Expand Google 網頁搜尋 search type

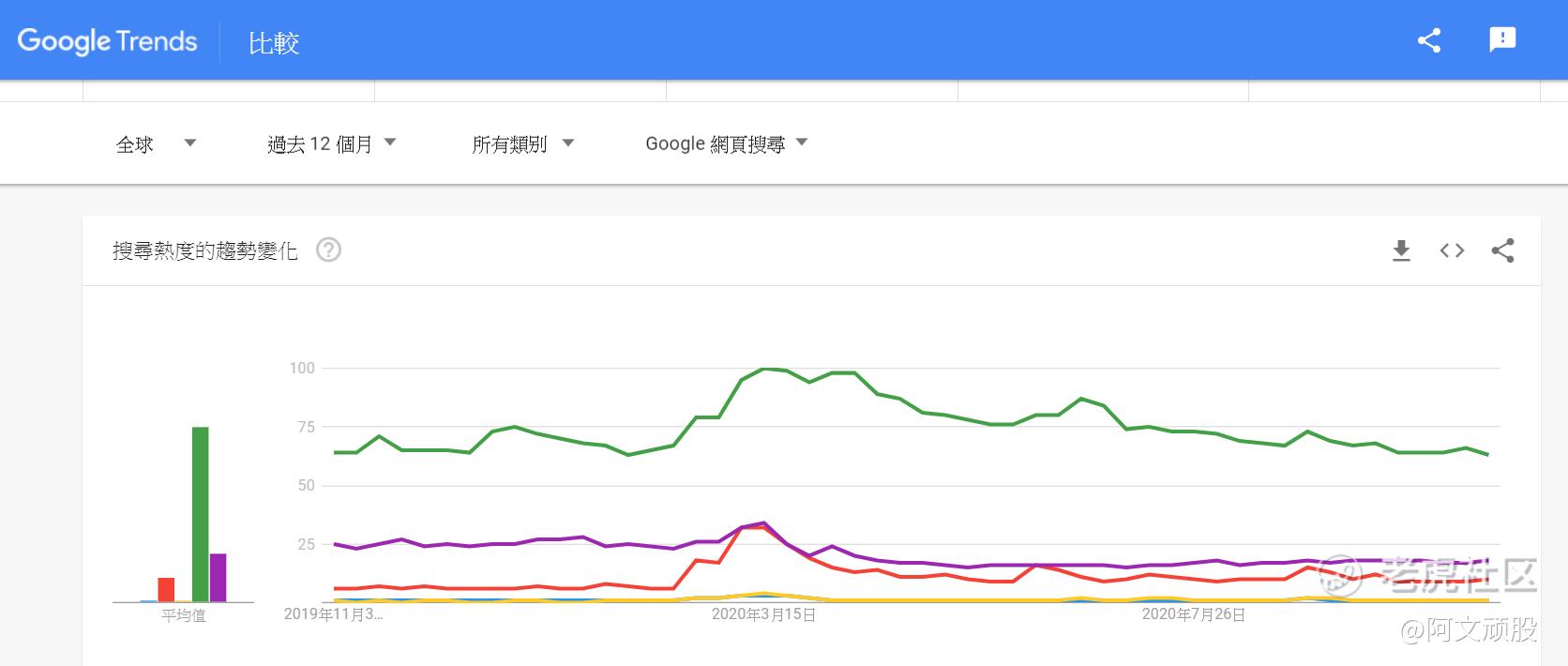point(726,144)
